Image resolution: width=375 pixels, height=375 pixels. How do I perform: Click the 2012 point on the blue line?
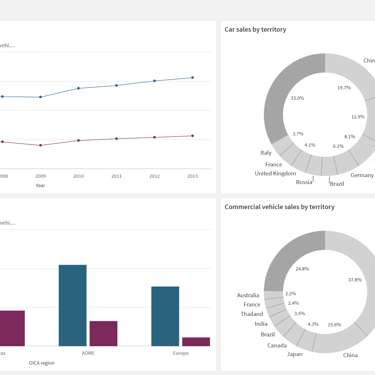coord(154,81)
